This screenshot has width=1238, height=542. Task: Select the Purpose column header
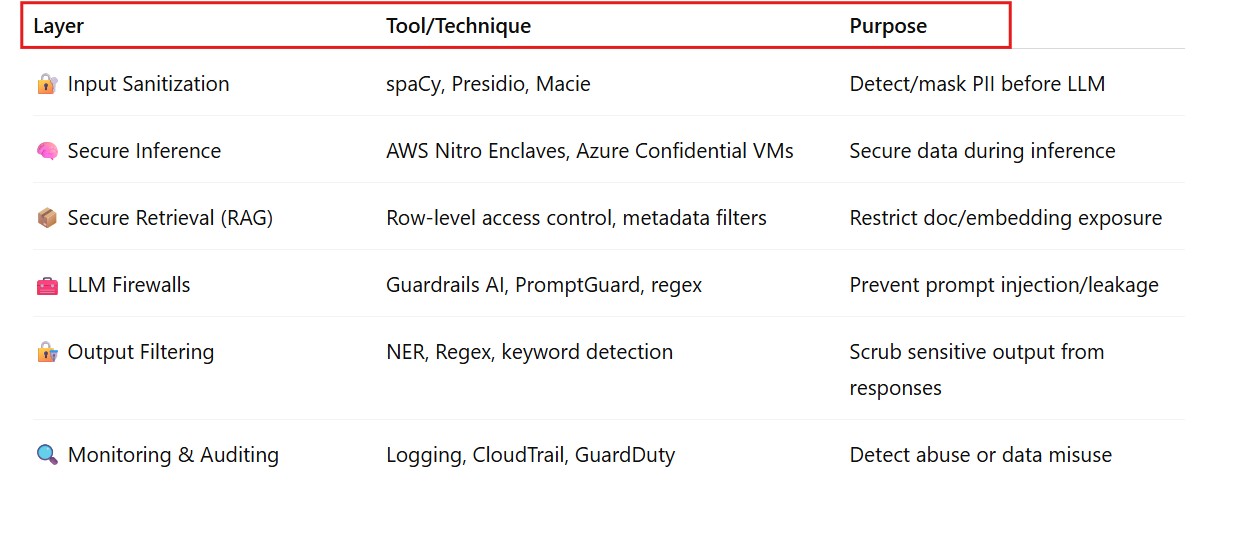pyautogui.click(x=888, y=26)
